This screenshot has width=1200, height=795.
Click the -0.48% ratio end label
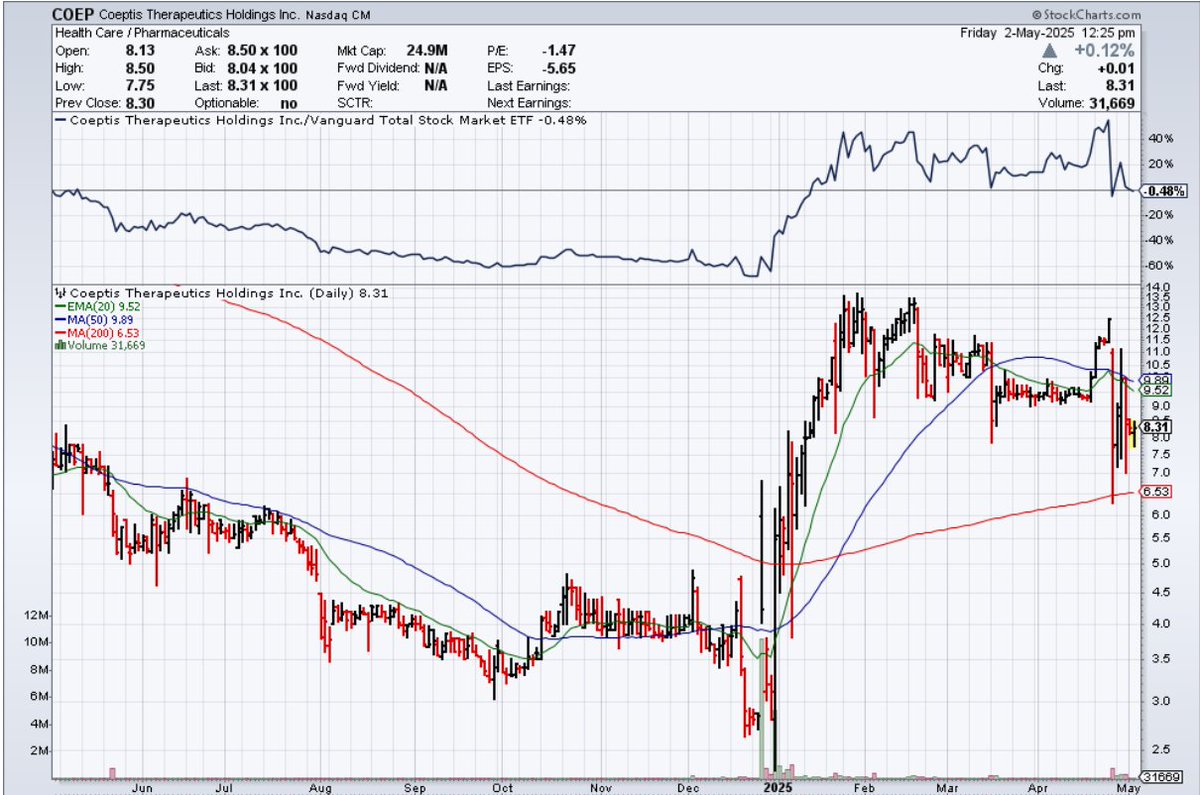pyautogui.click(x=1164, y=191)
